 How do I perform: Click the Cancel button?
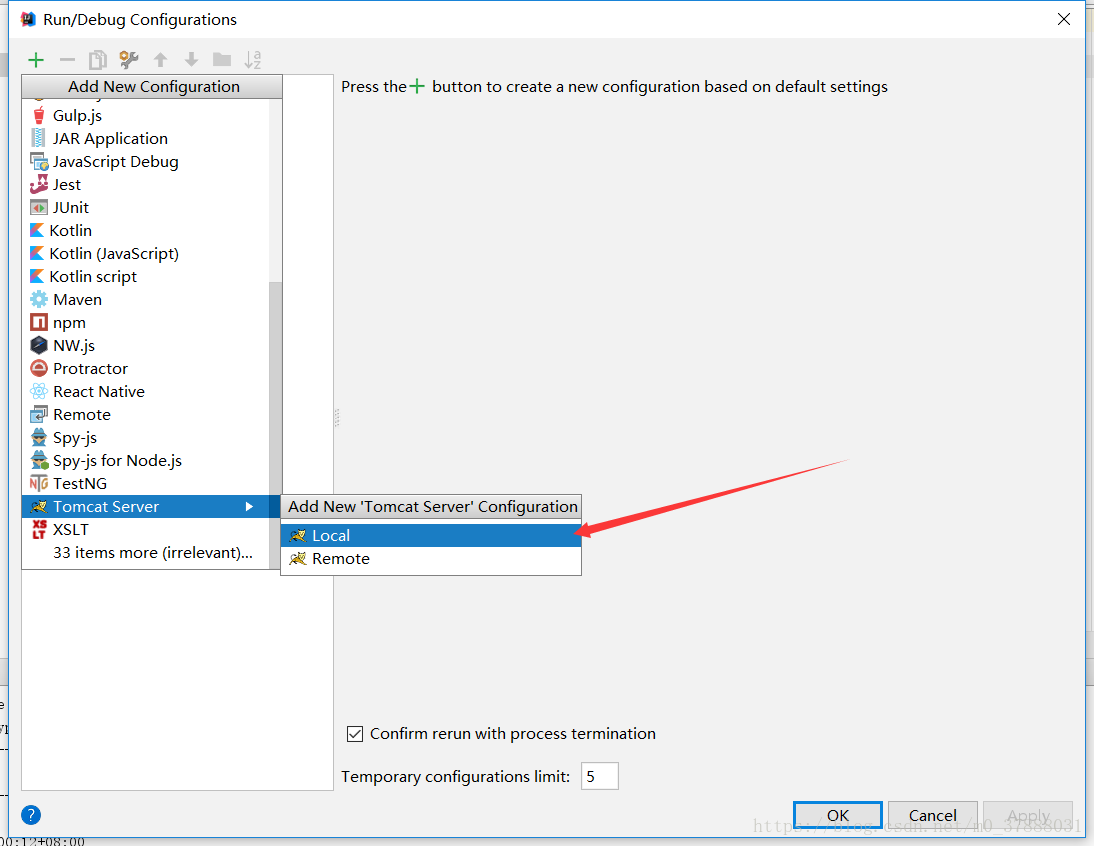932,815
